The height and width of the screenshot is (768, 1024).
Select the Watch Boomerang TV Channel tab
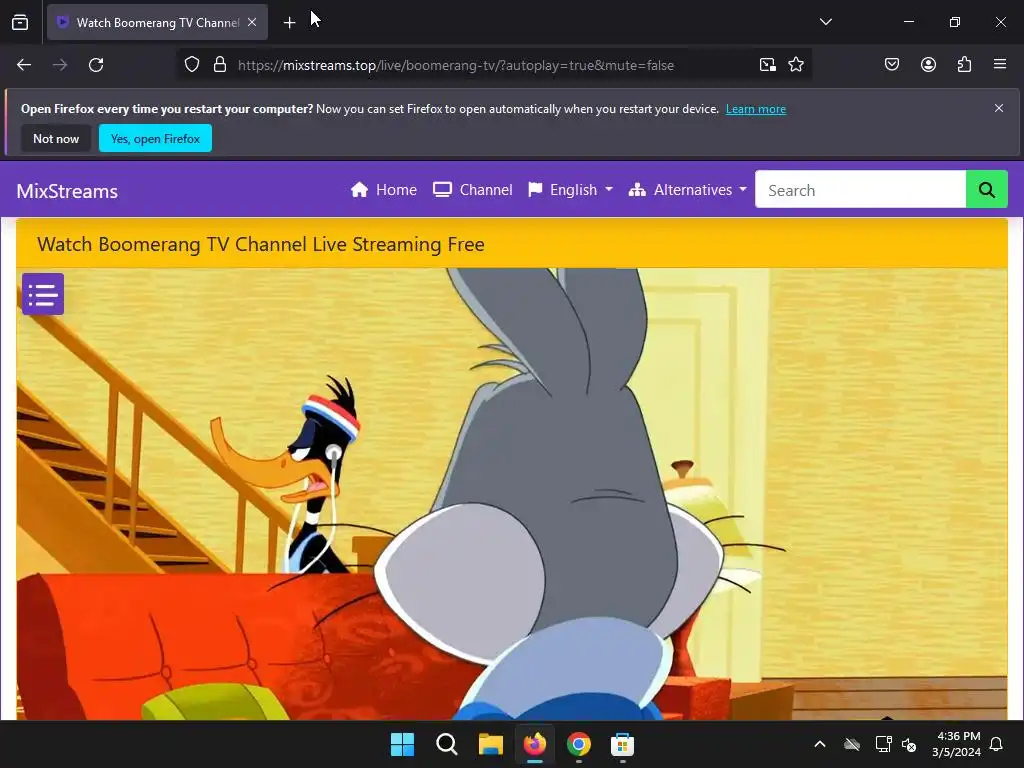coord(157,22)
